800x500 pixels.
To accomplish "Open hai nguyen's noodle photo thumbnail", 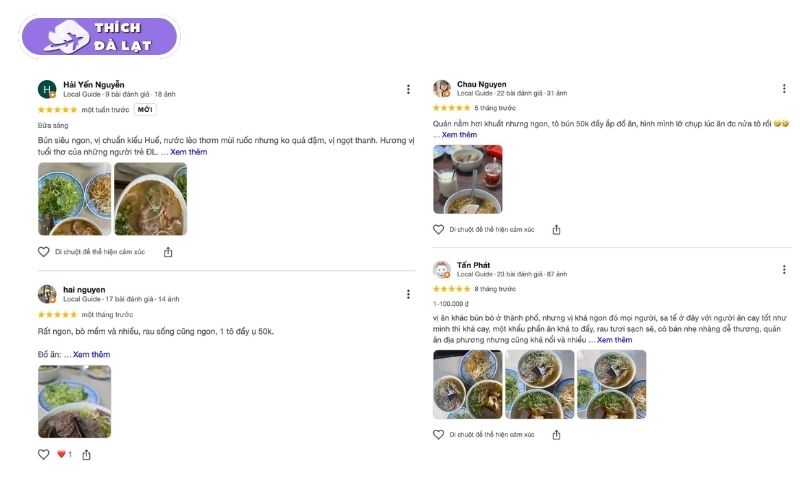I will click(x=75, y=401).
